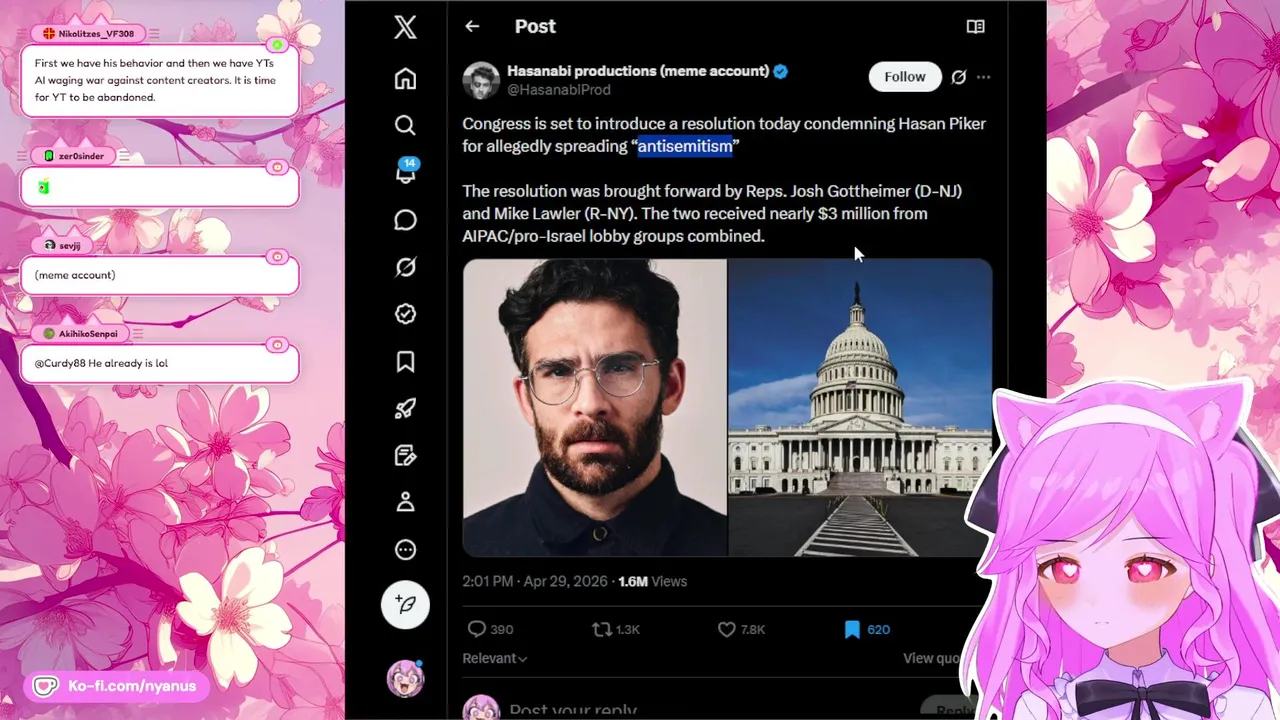Image resolution: width=1280 pixels, height=720 pixels.
Task: Go to Home feed icon
Action: click(405, 78)
